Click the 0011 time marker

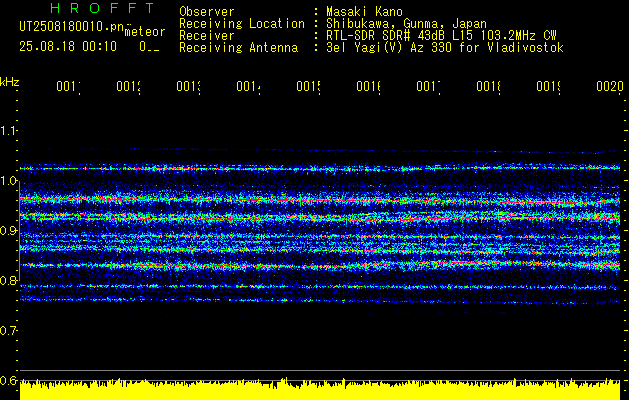pyautogui.click(x=68, y=86)
